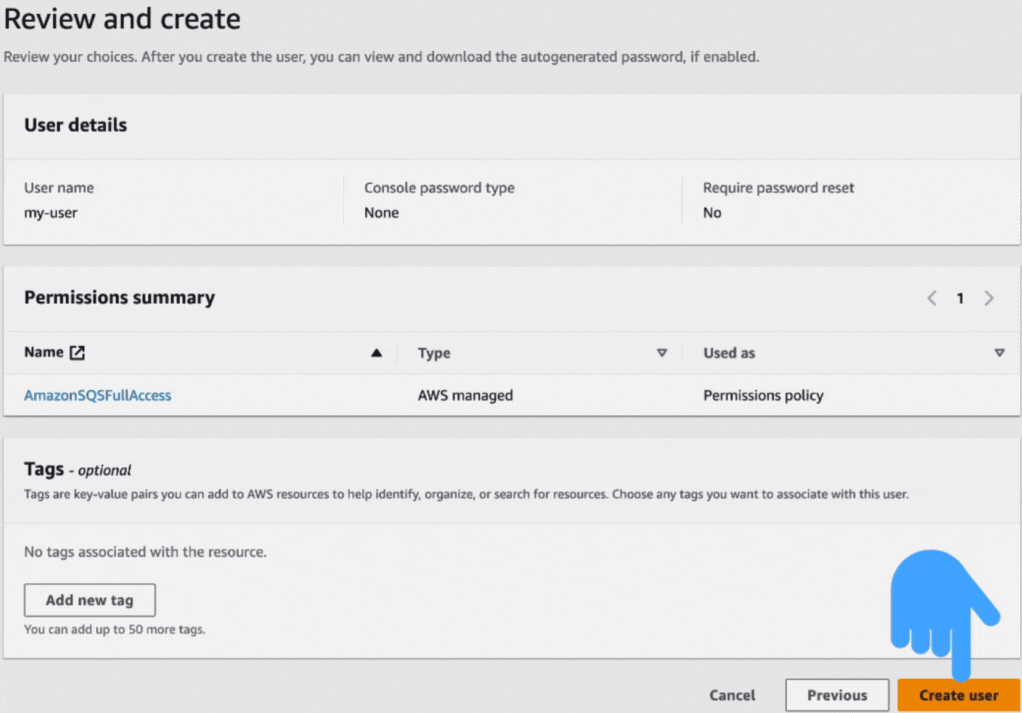1022x713 pixels.
Task: Click Add new tag button
Action: click(x=90, y=600)
